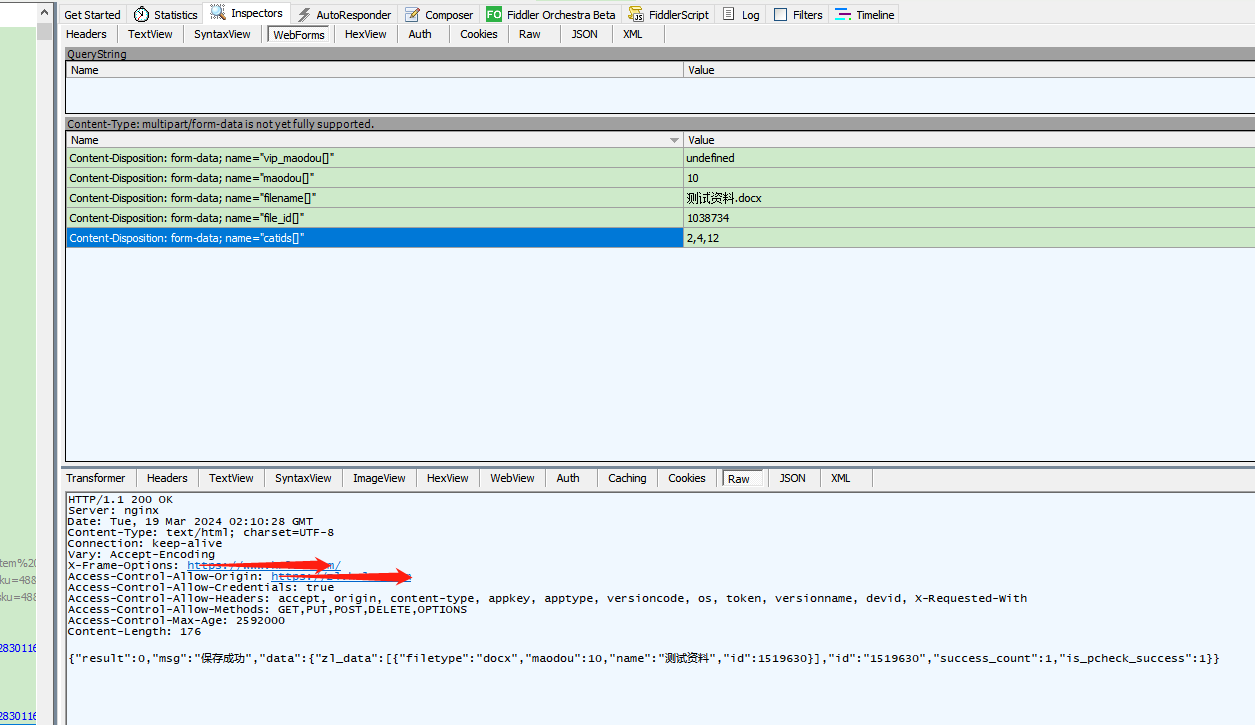Click the "Access-Control-Allow-Credentials: true" line
The height and width of the screenshot is (725, 1255).
201,587
